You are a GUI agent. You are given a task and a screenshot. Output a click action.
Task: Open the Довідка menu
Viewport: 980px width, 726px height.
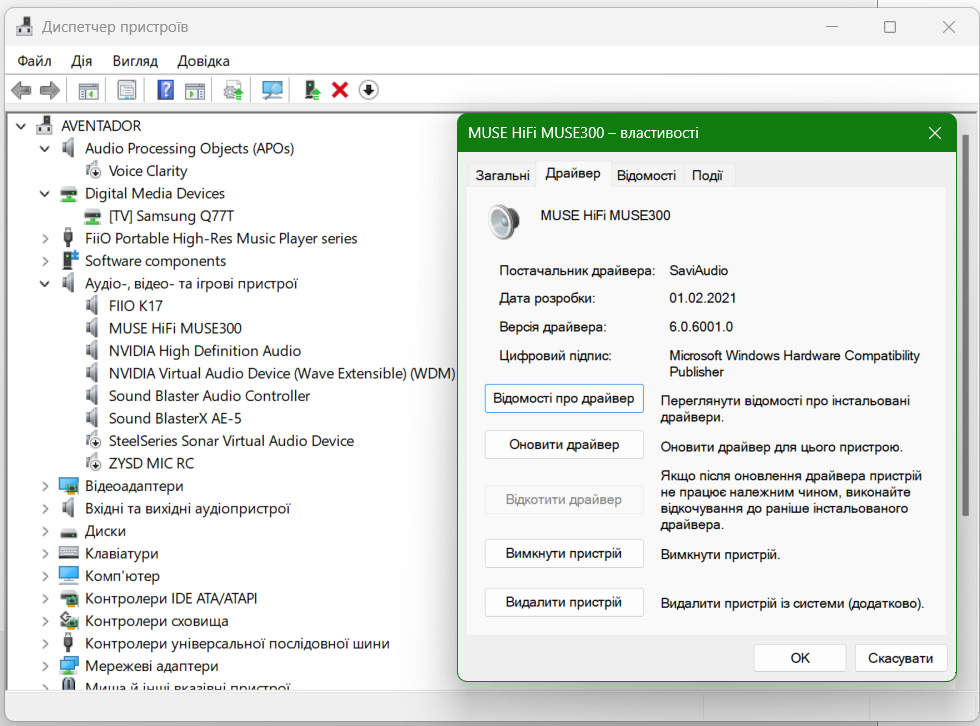(204, 61)
